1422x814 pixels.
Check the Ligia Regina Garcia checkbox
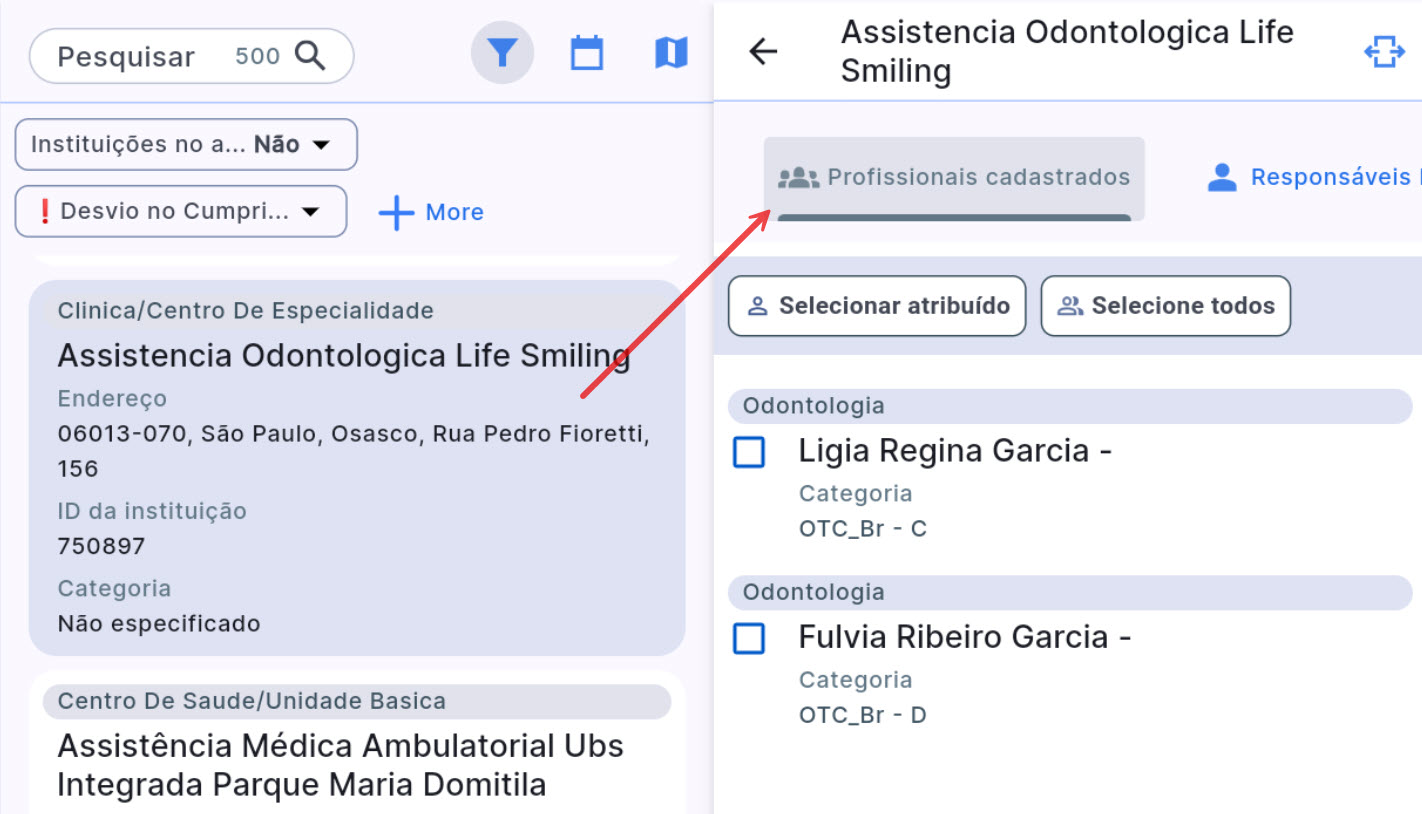(749, 452)
